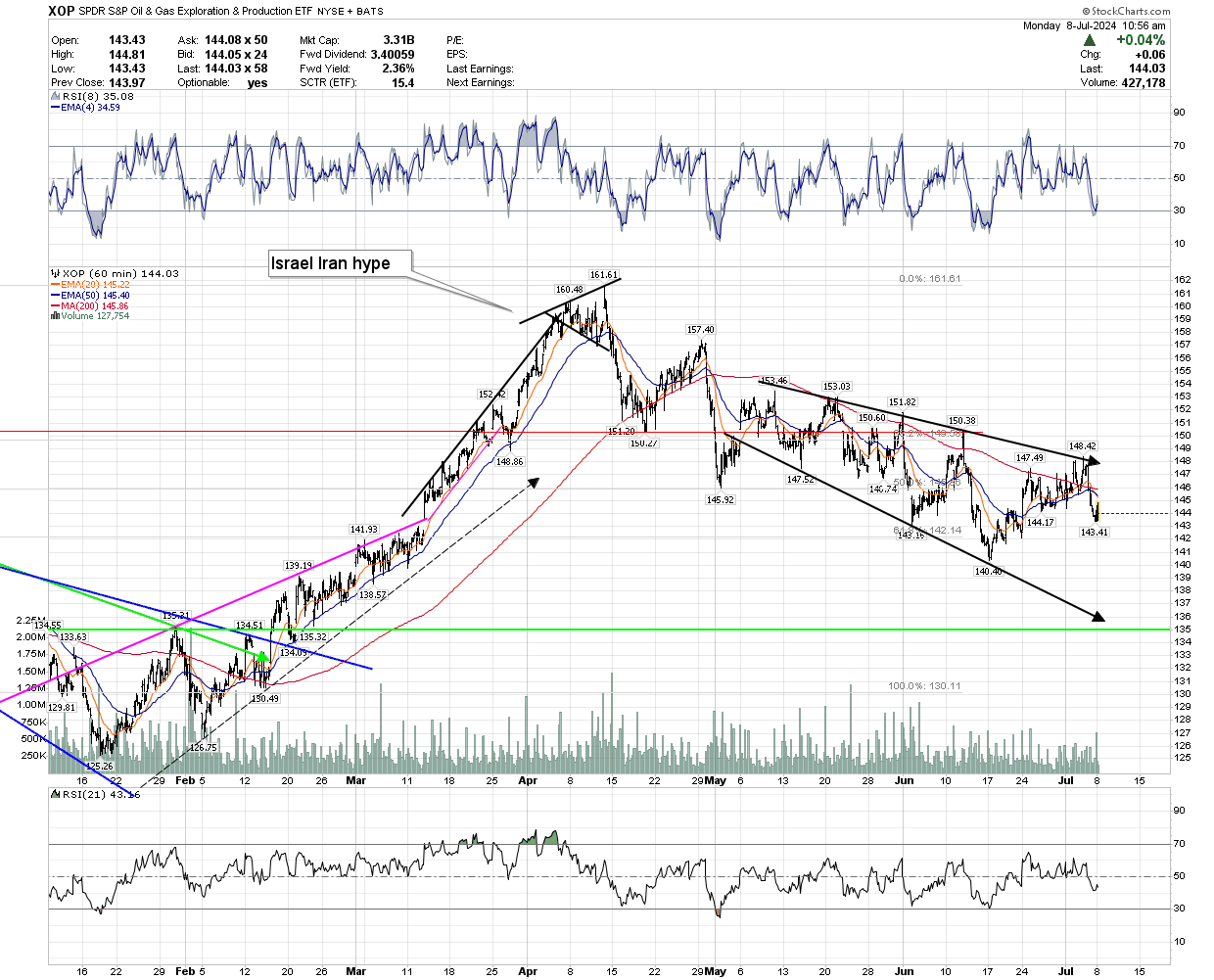Select the XOP ticker symbol in header
1214x980 pixels.
(x=62, y=11)
